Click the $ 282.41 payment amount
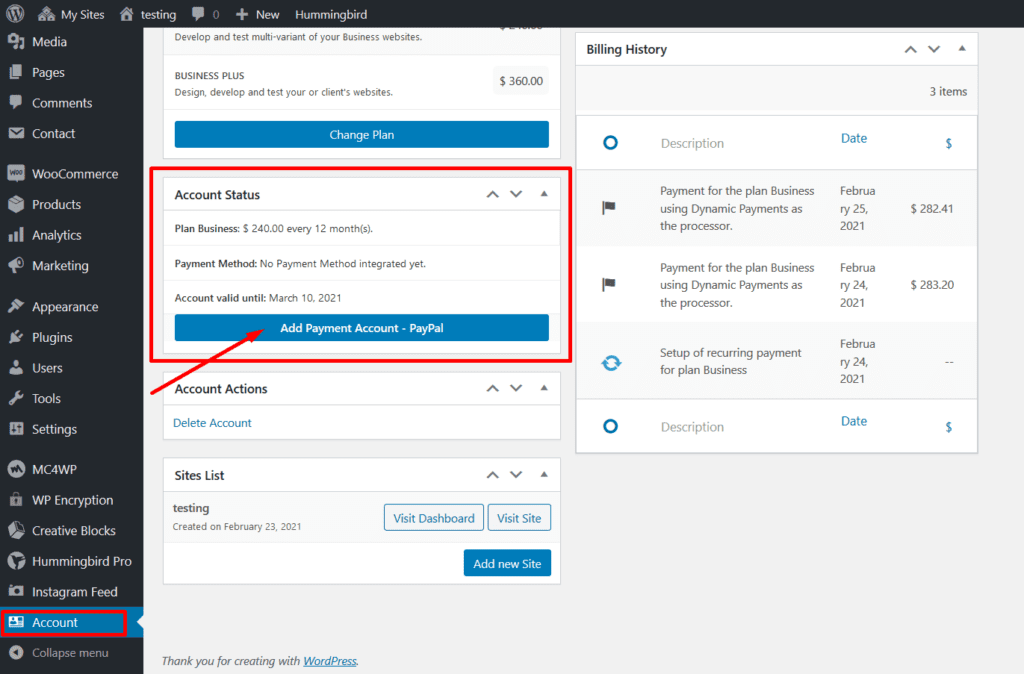Viewport: 1024px width, 674px height. pyautogui.click(x=932, y=208)
